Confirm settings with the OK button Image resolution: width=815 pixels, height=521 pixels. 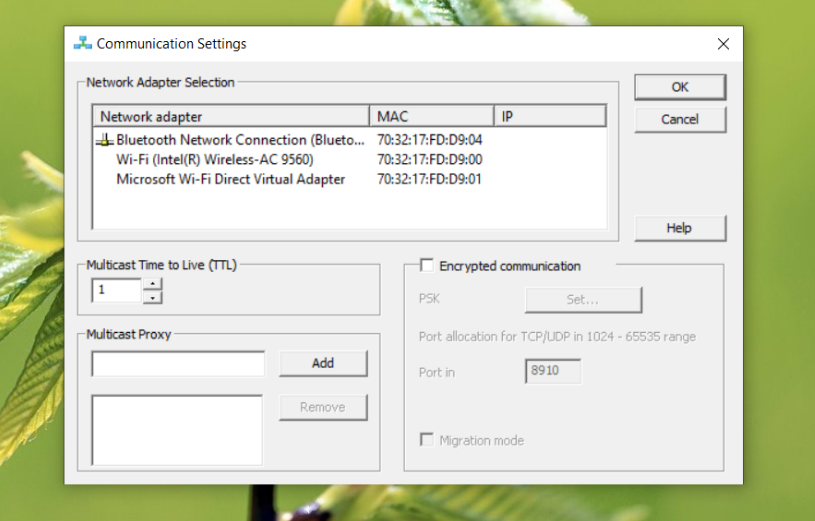680,87
